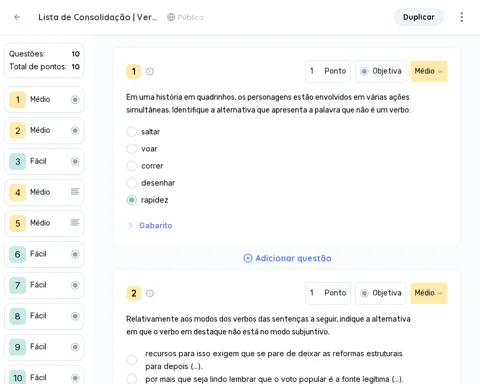
Task: Click the objective type icon in sidebar row 3
Action: click(75, 161)
